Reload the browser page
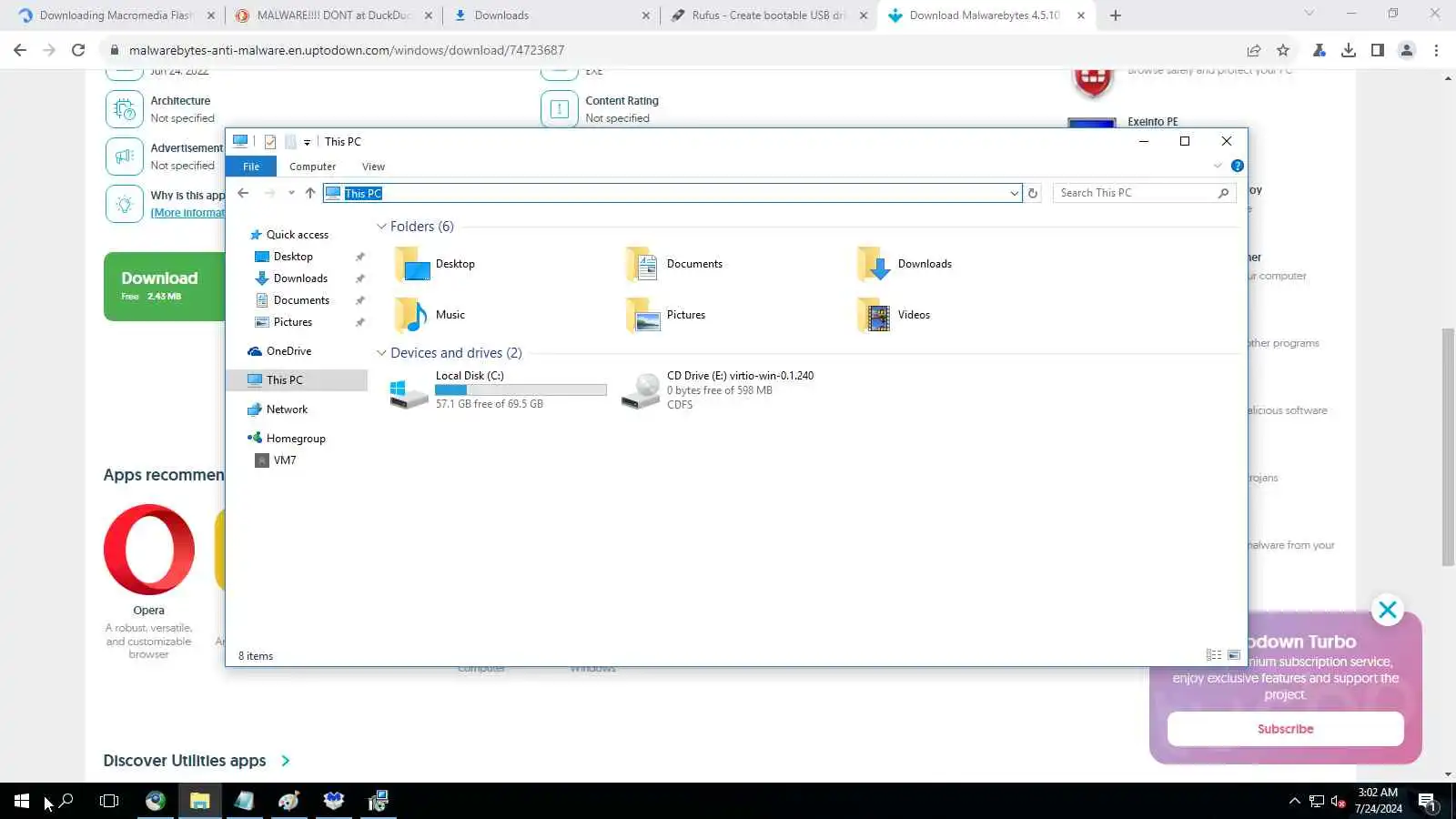 coord(78,50)
